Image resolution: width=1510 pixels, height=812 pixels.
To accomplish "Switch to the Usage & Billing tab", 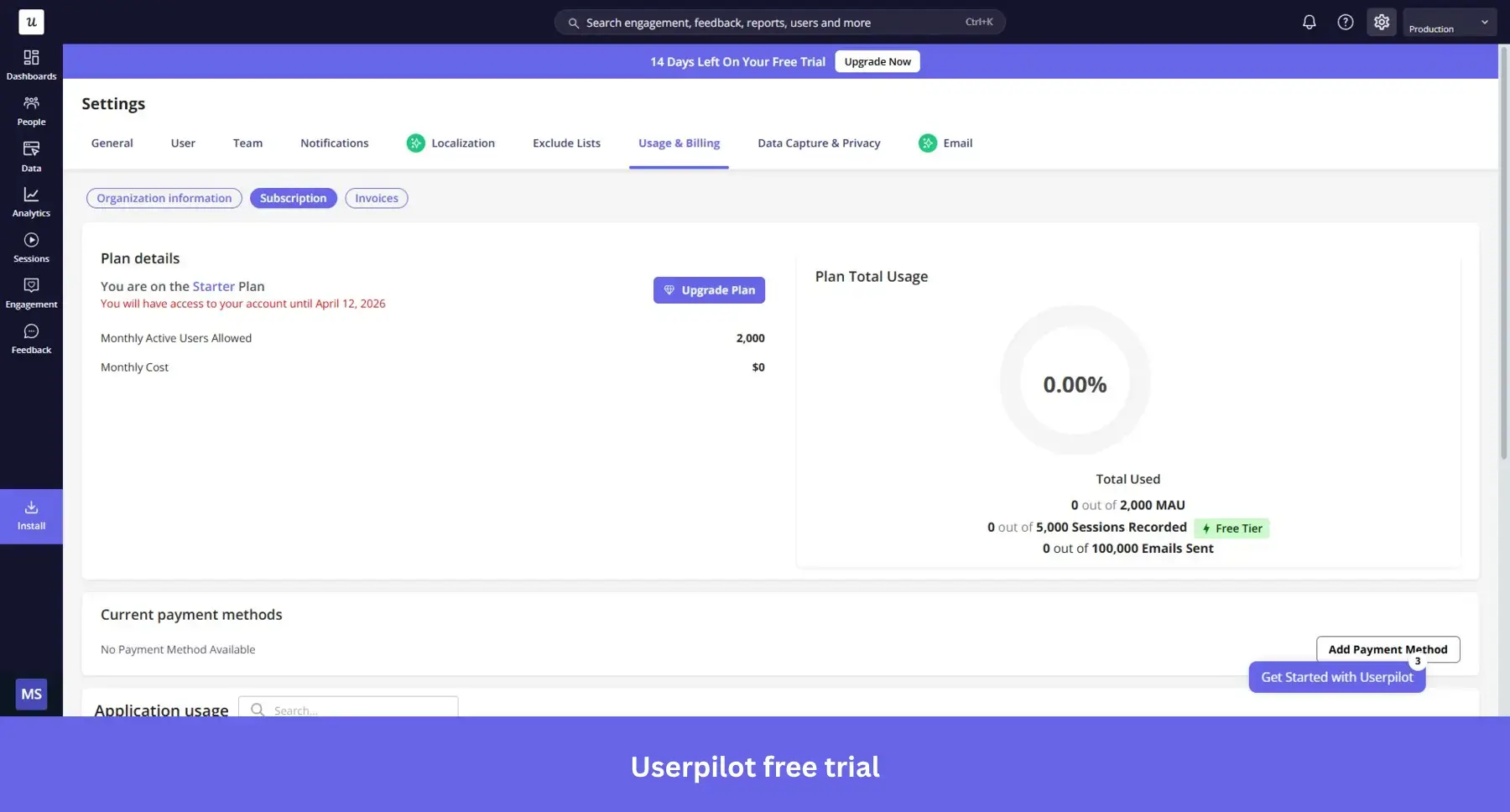I will [679, 143].
